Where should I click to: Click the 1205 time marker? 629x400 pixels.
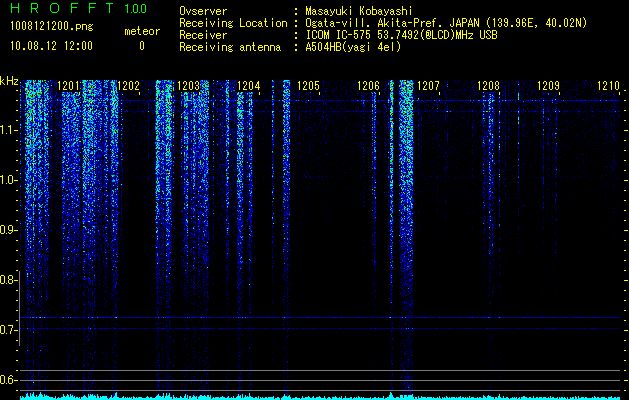point(308,86)
